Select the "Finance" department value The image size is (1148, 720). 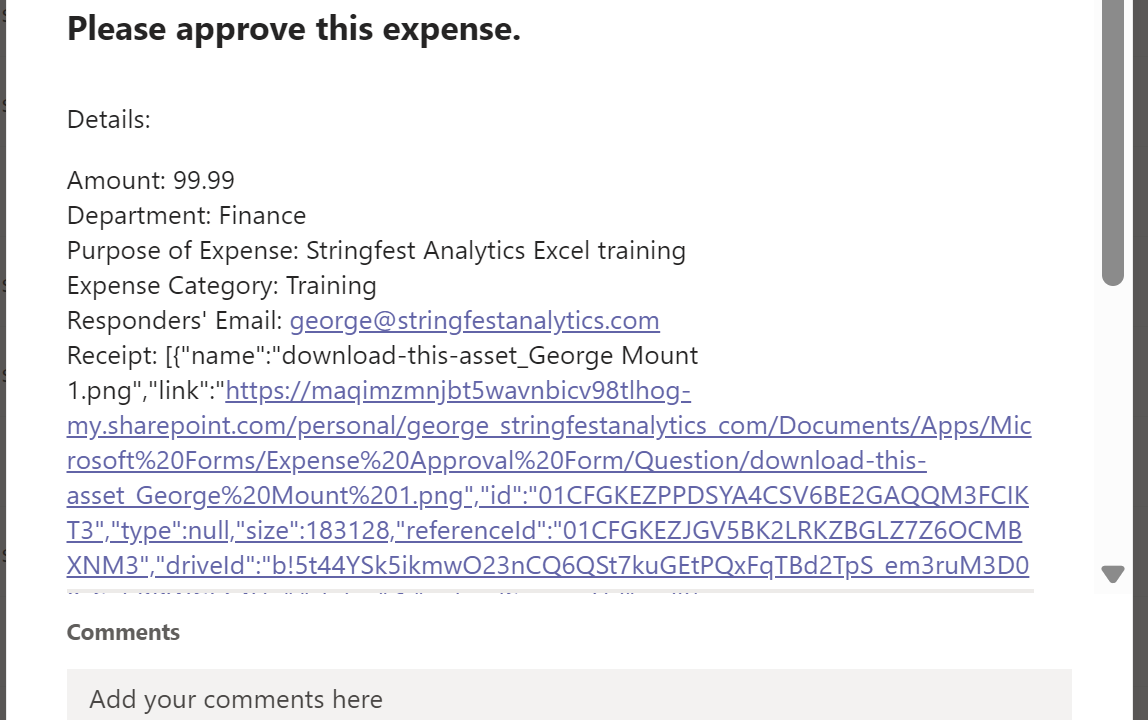pyautogui.click(x=262, y=216)
